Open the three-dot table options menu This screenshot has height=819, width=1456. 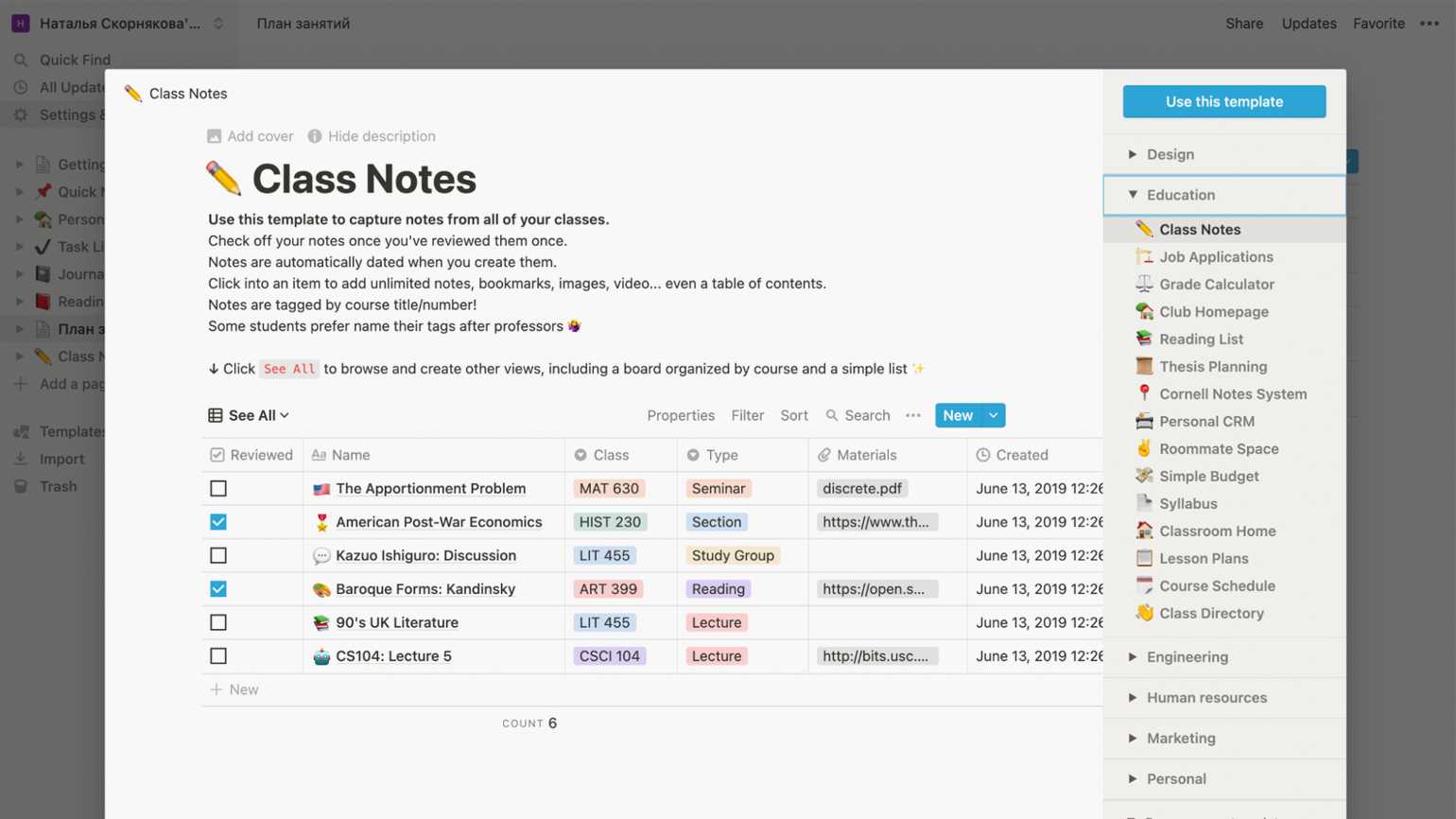click(912, 415)
